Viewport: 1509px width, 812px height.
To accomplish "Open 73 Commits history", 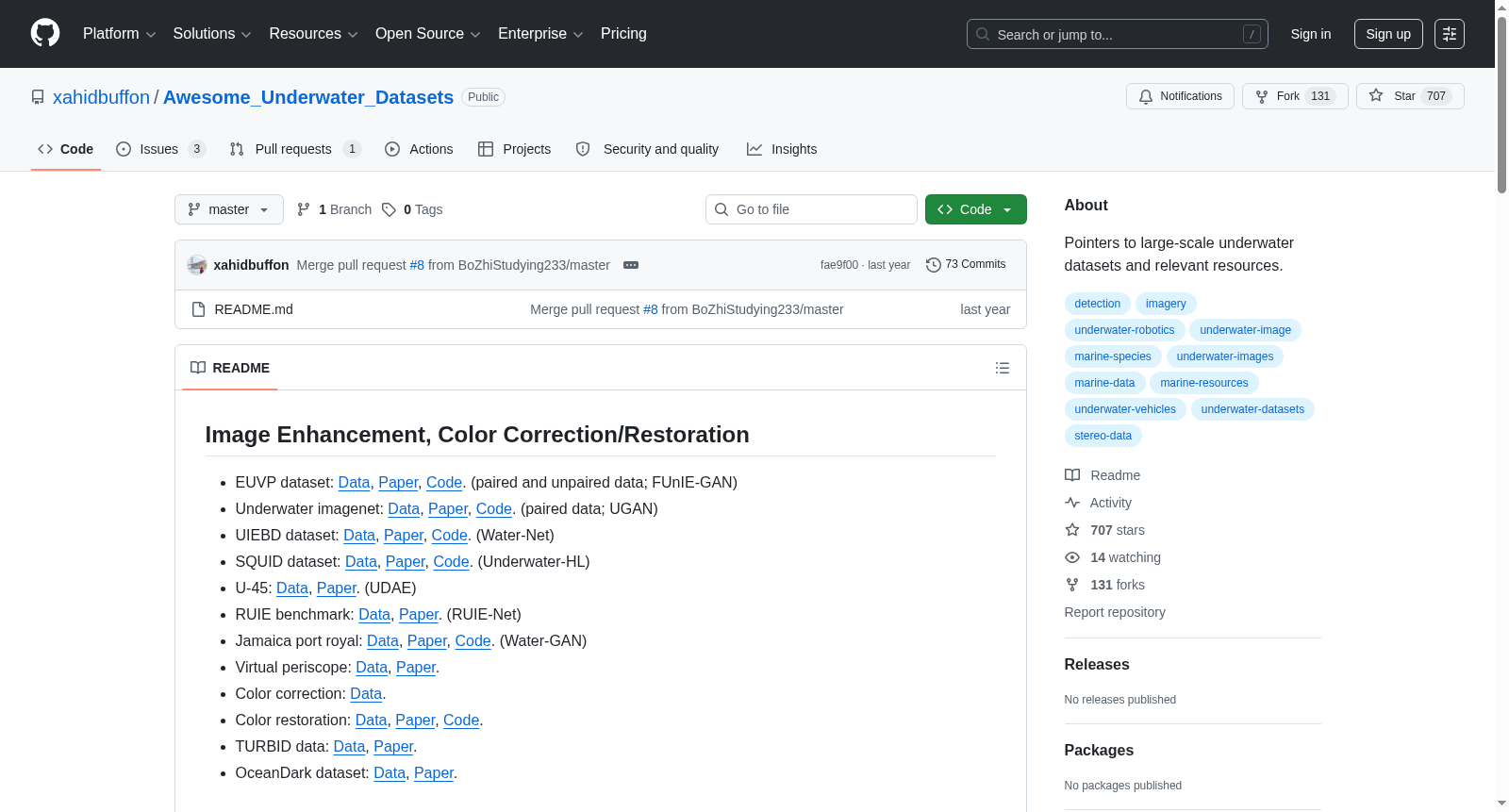I will (966, 264).
